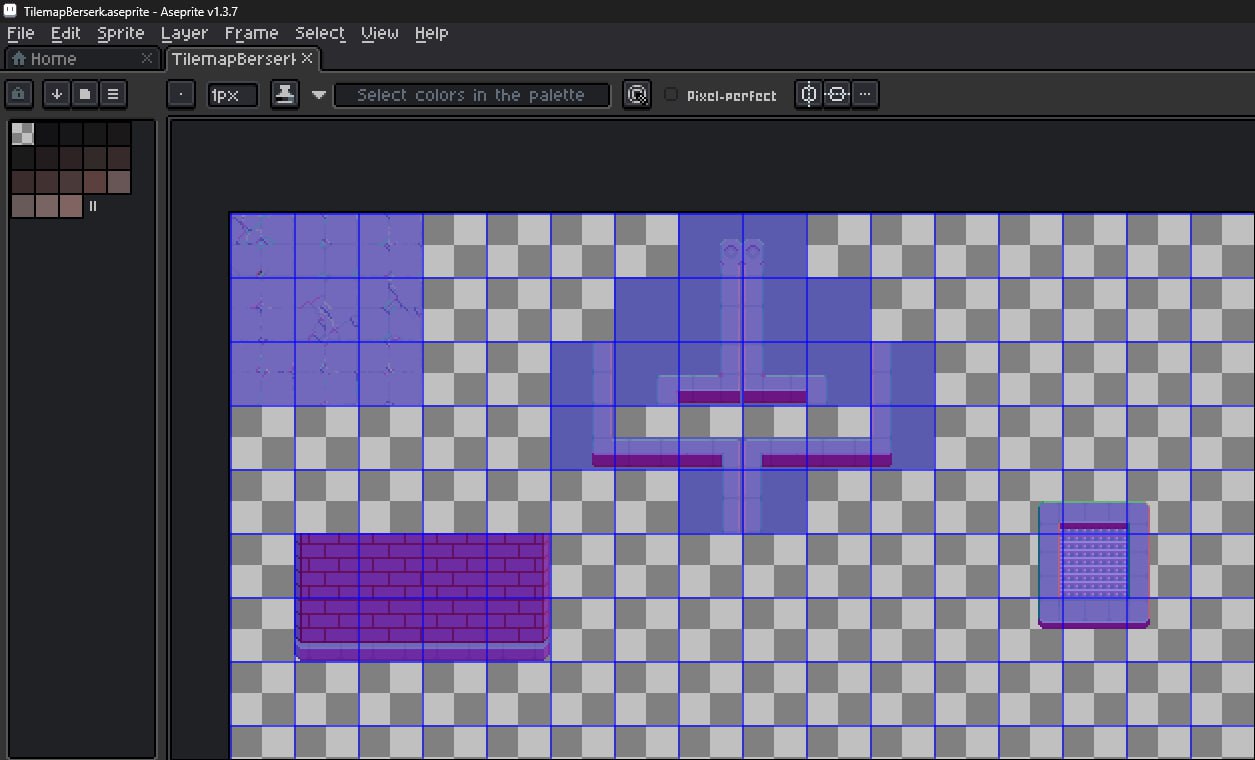1255x760 pixels.
Task: Click the 'Select colors in the palette' field
Action: point(471,95)
